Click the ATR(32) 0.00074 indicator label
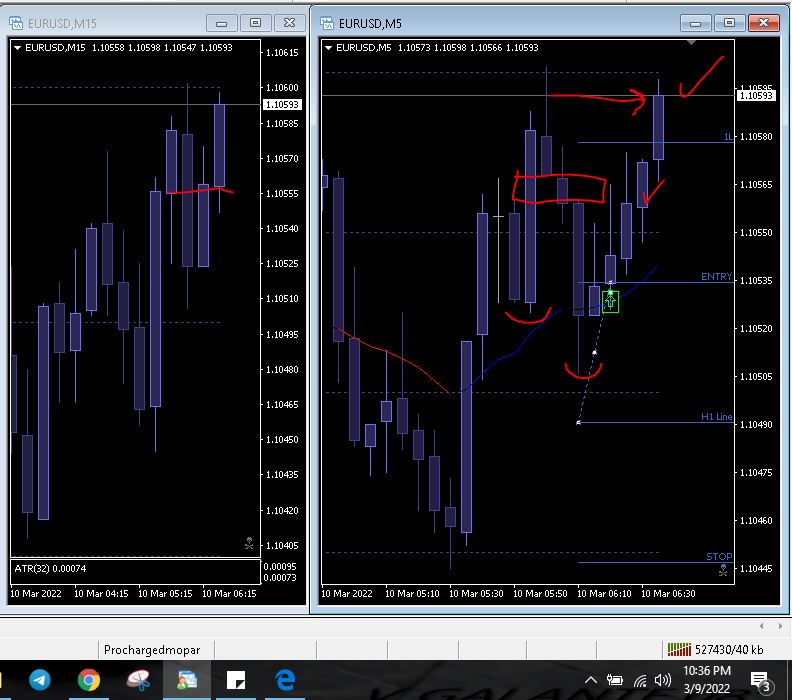Image resolution: width=792 pixels, height=700 pixels. tap(50, 568)
